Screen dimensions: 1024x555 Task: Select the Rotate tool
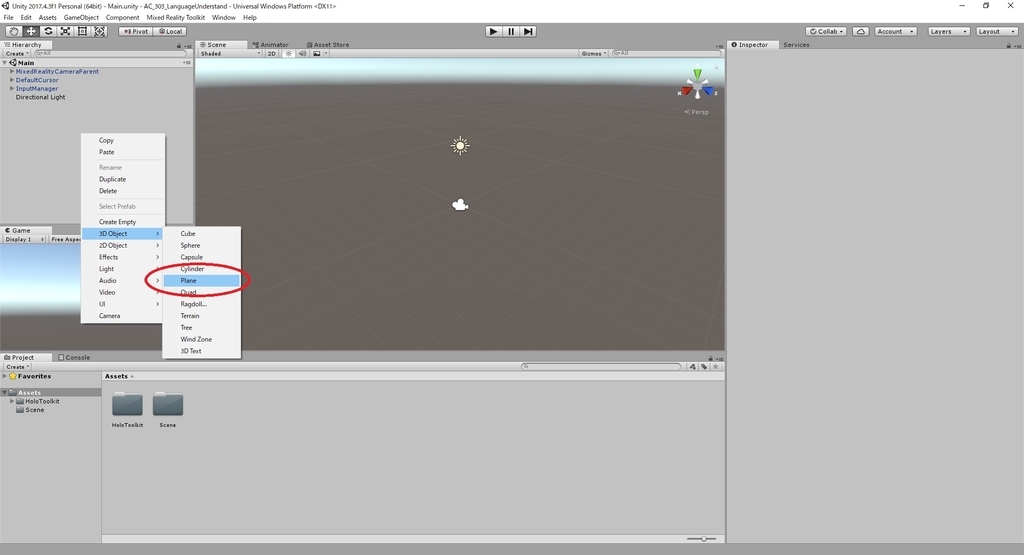click(48, 31)
